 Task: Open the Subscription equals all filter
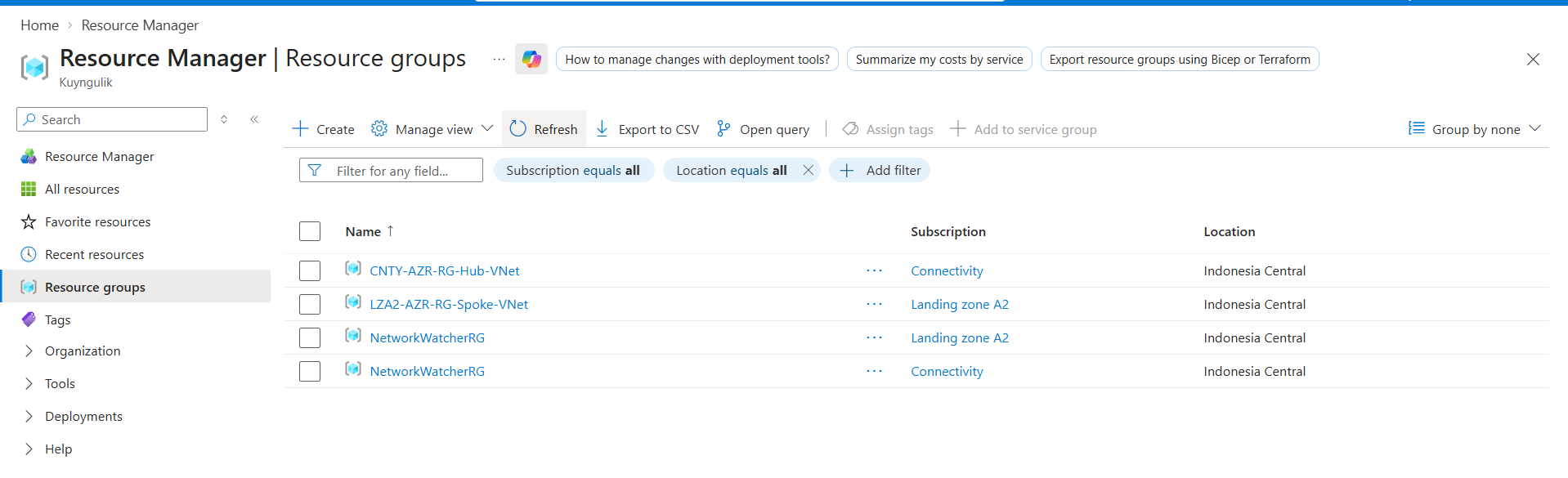tap(573, 170)
